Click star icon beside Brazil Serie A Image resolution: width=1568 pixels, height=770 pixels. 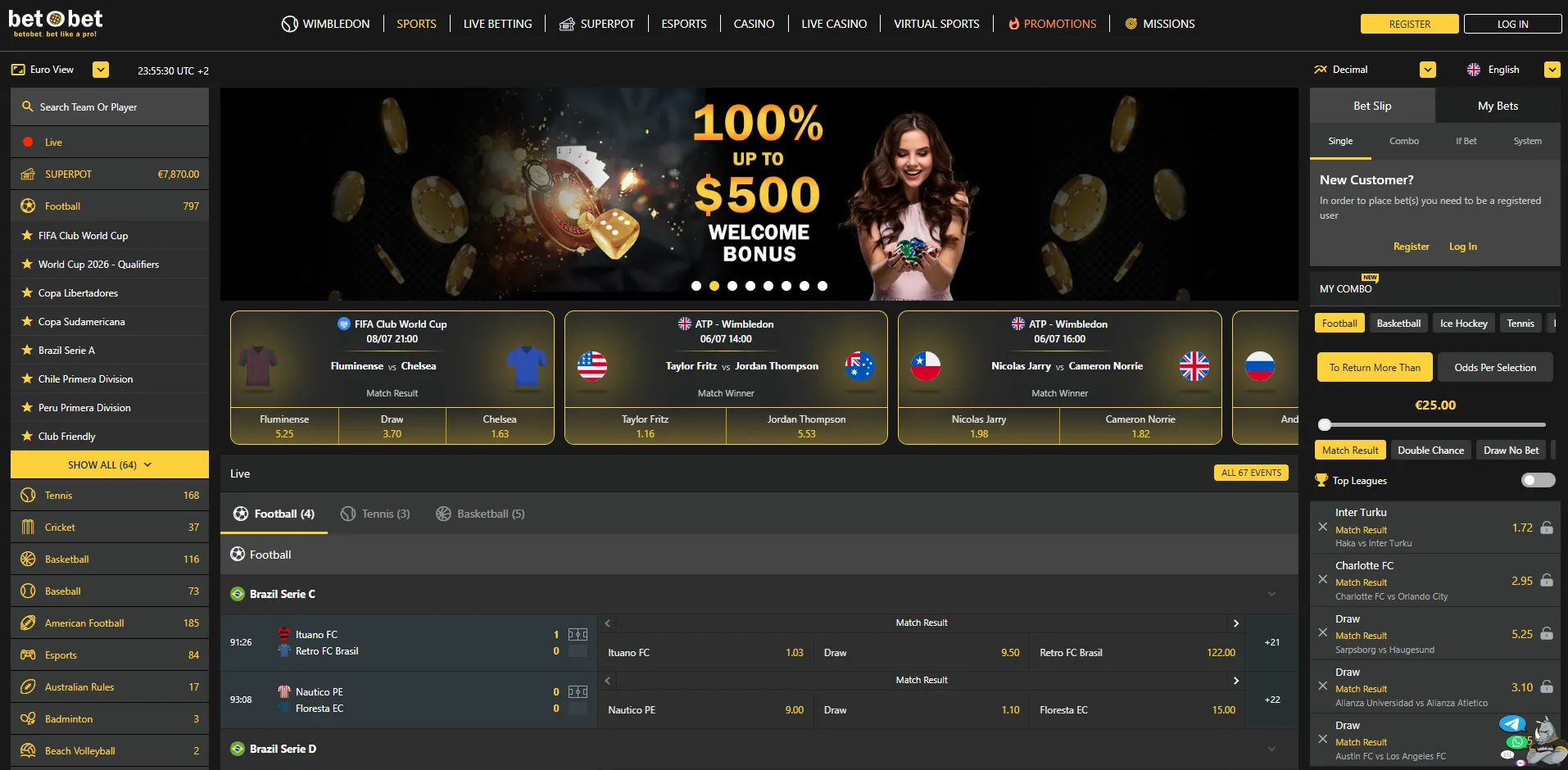pyautogui.click(x=27, y=350)
